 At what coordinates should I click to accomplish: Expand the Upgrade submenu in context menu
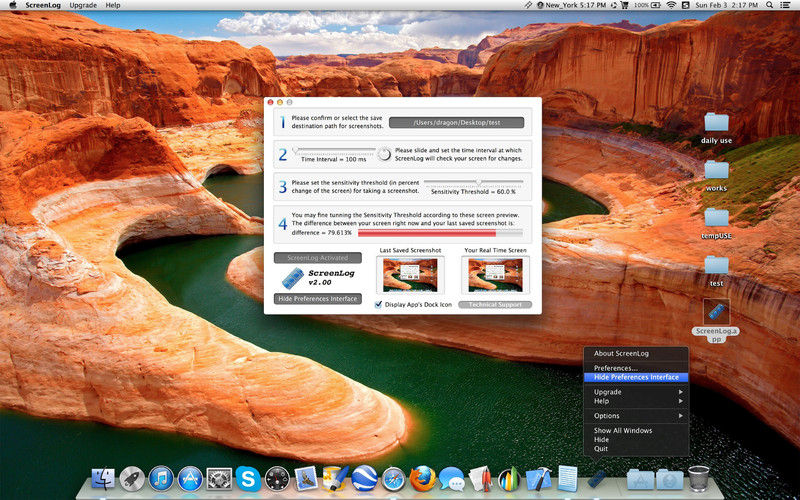[635, 391]
